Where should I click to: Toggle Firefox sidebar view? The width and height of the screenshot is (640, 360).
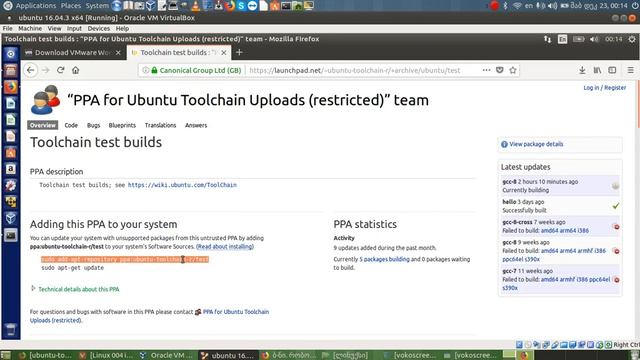(612, 70)
